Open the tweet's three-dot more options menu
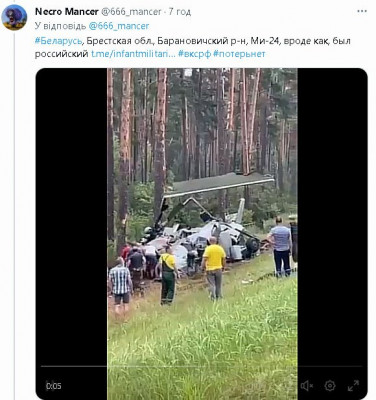 pyautogui.click(x=362, y=11)
